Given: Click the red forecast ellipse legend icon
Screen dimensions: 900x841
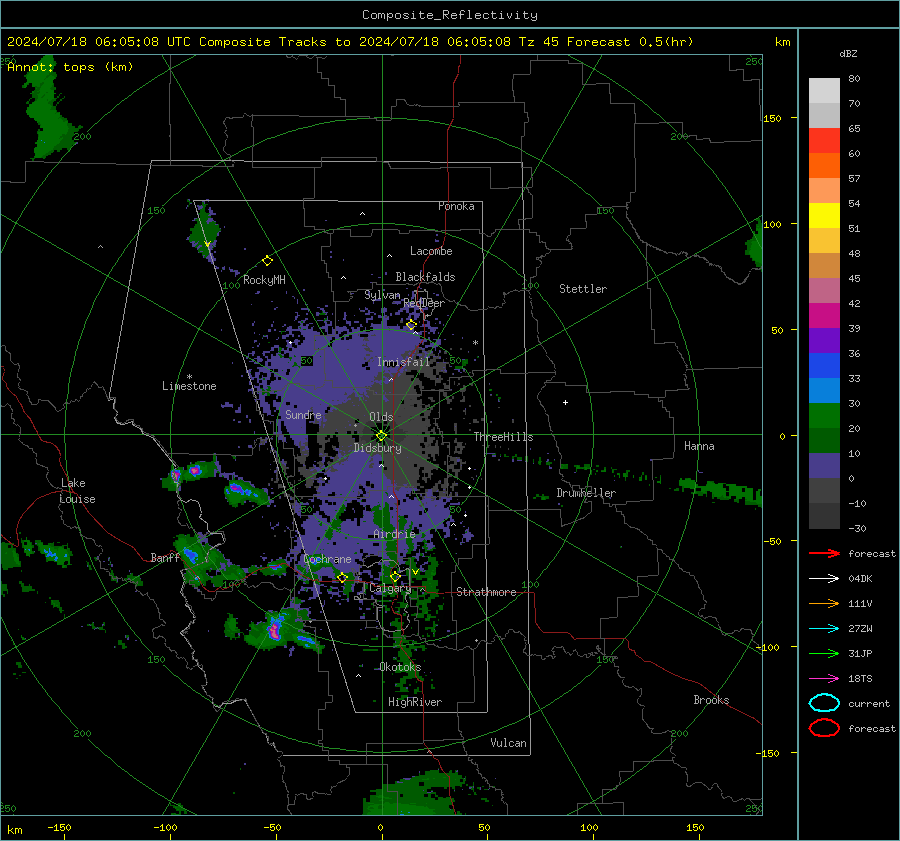Looking at the screenshot, I should [x=824, y=728].
